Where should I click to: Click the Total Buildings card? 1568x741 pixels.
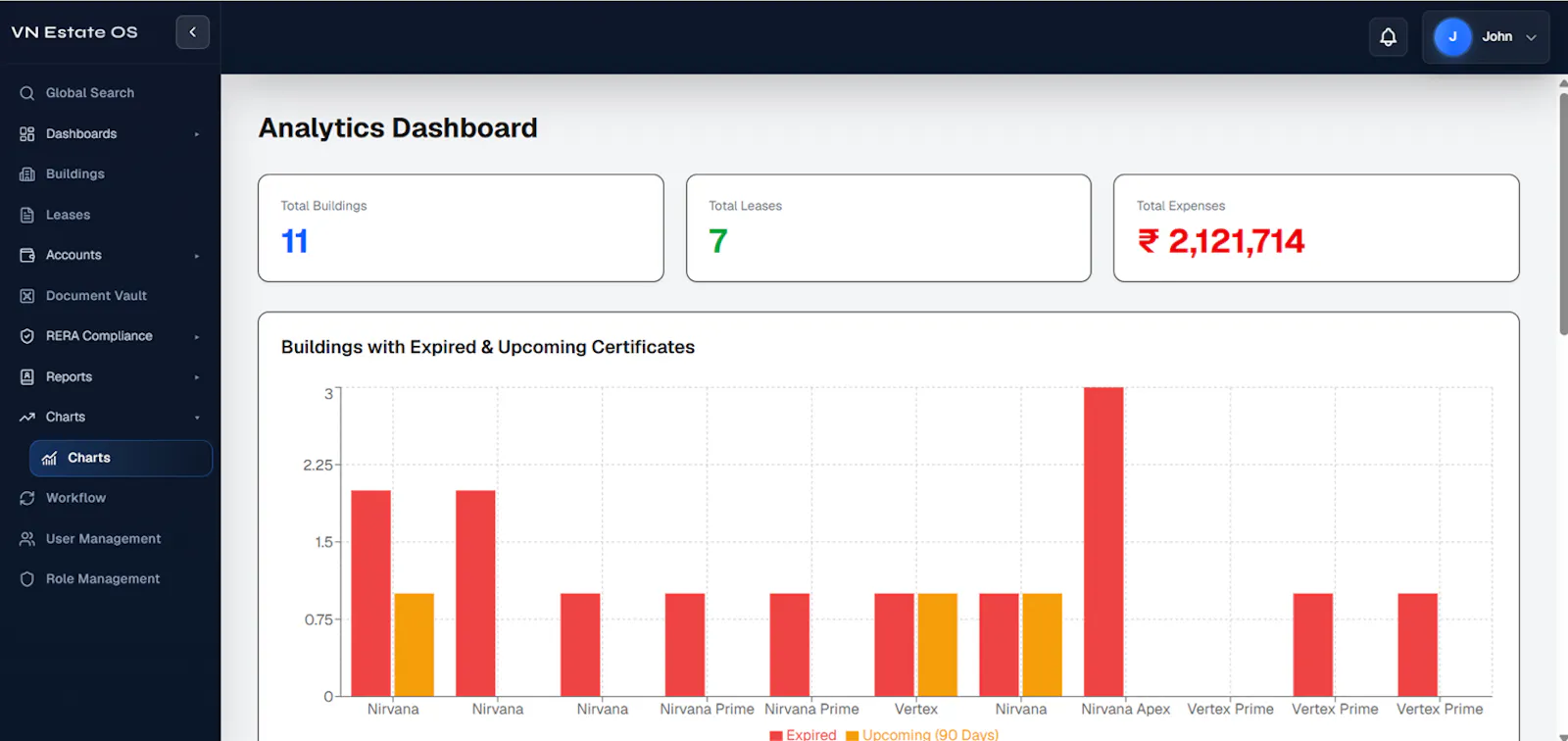(x=461, y=228)
